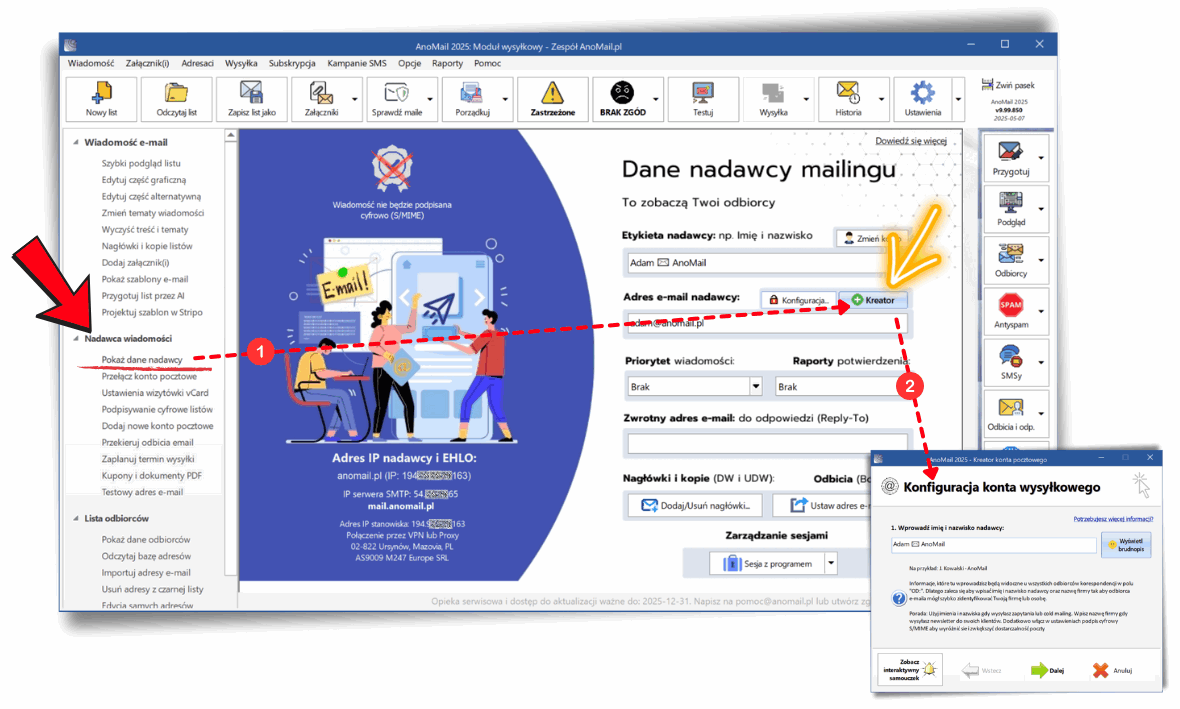The image size is (1180, 709).
Task: Open Odbicia i odp. in right panel
Action: point(1010,414)
